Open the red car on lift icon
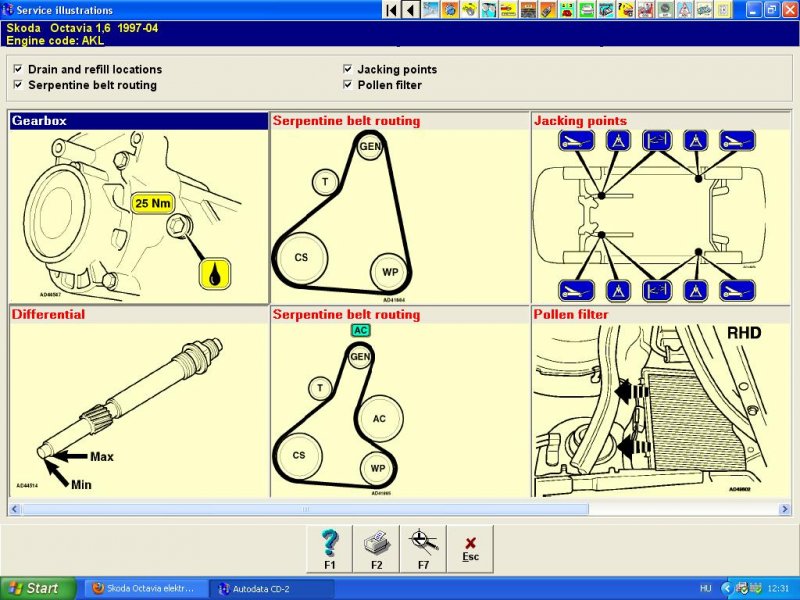The height and width of the screenshot is (600, 800). [x=645, y=10]
